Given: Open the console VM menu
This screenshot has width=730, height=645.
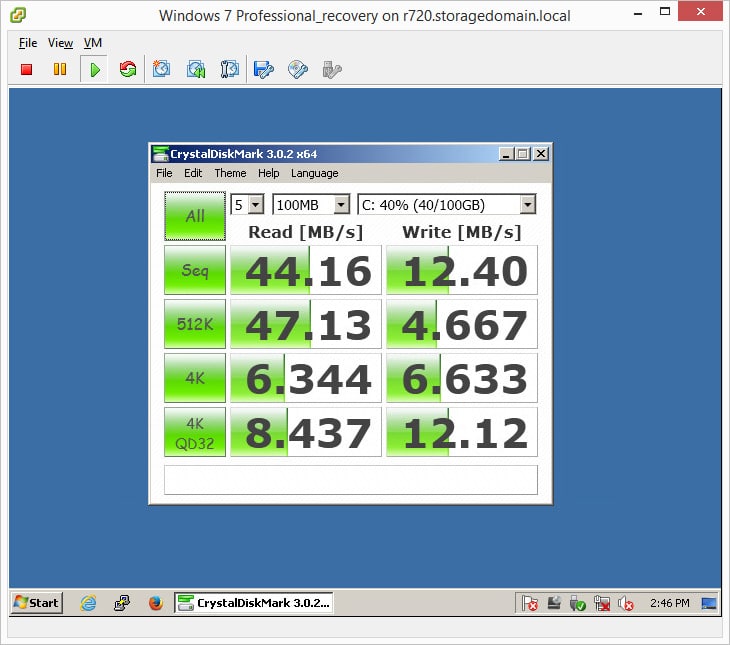Looking at the screenshot, I should pyautogui.click(x=93, y=43).
